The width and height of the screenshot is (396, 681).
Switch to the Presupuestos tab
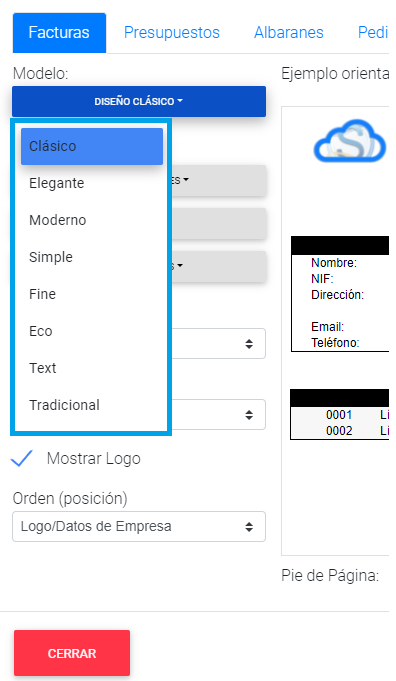click(x=172, y=33)
